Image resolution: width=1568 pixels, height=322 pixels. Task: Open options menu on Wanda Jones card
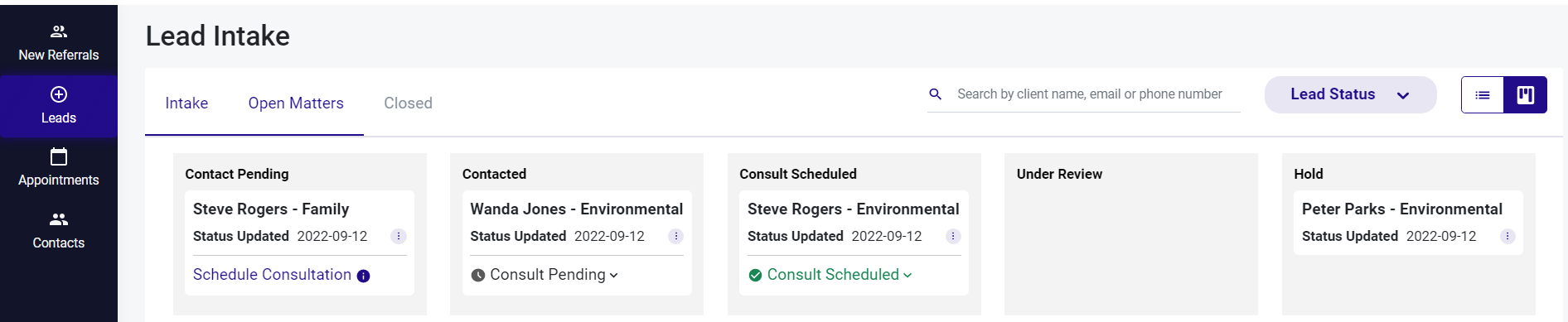click(676, 236)
